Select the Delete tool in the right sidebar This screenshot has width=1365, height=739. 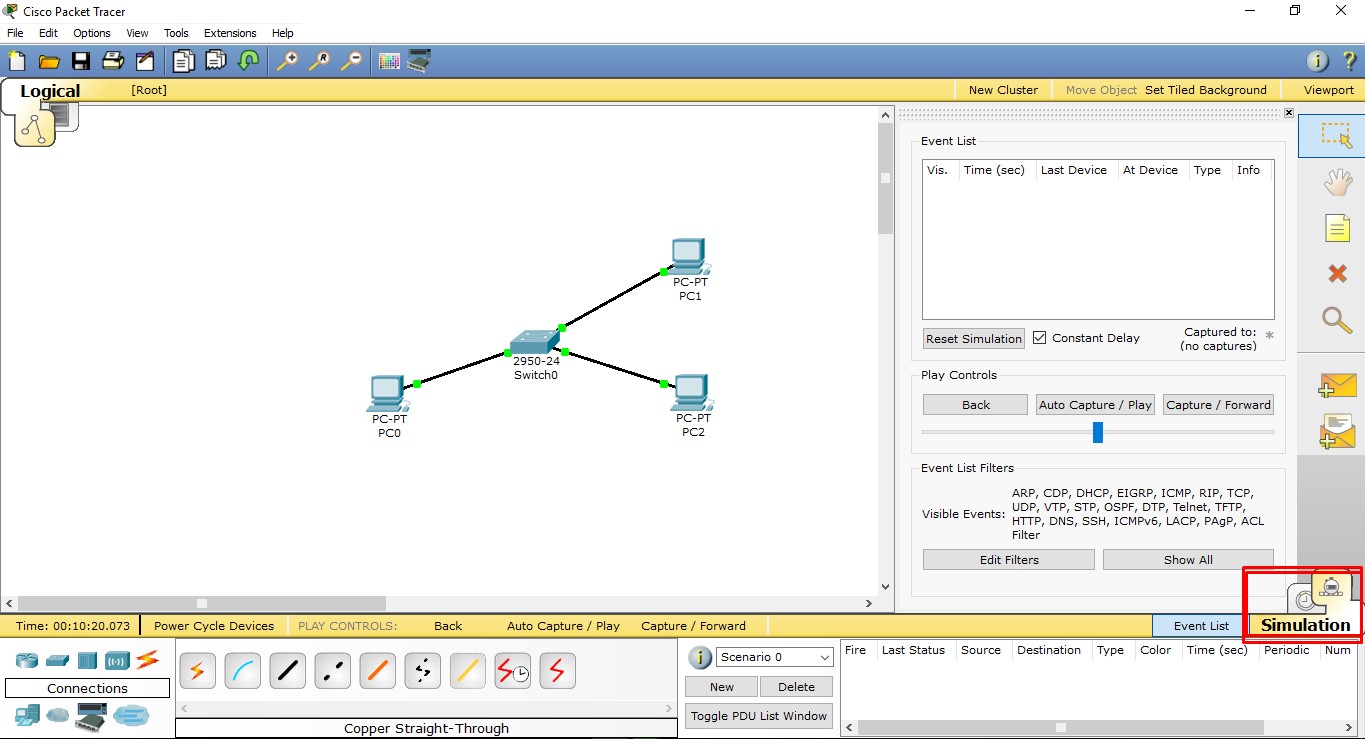click(x=1337, y=273)
